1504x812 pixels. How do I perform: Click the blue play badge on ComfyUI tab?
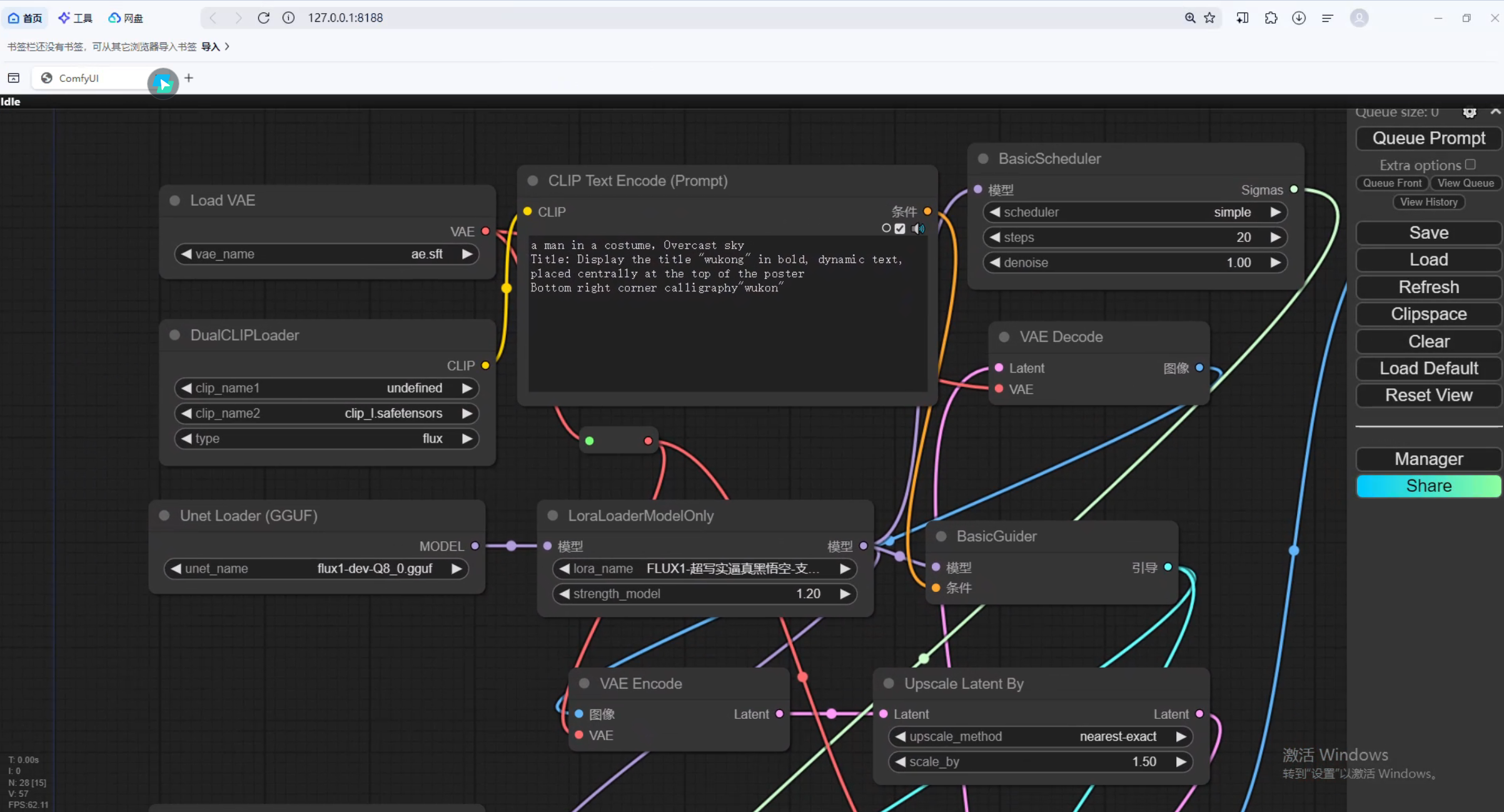click(x=163, y=83)
